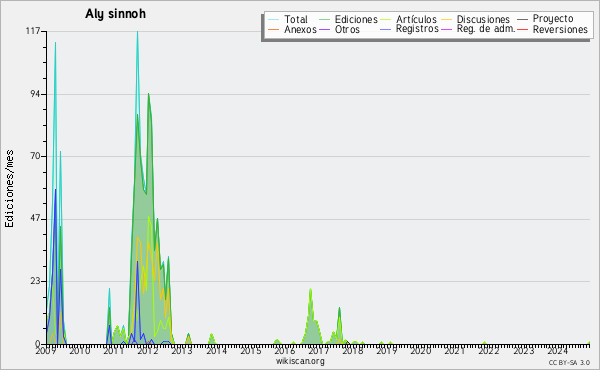Click the 'Anexos' legend label
The height and width of the screenshot is (370, 600).
tap(300, 29)
